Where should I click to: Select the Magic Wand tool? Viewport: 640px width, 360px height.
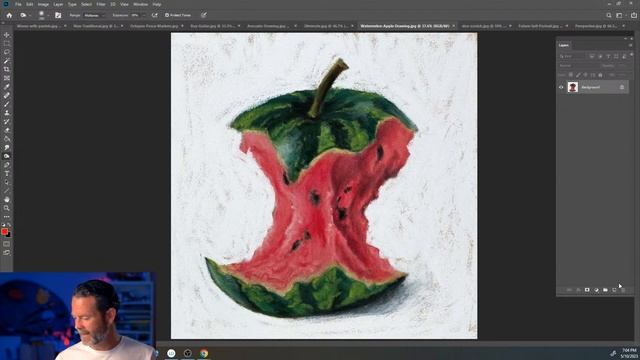pos(7,61)
